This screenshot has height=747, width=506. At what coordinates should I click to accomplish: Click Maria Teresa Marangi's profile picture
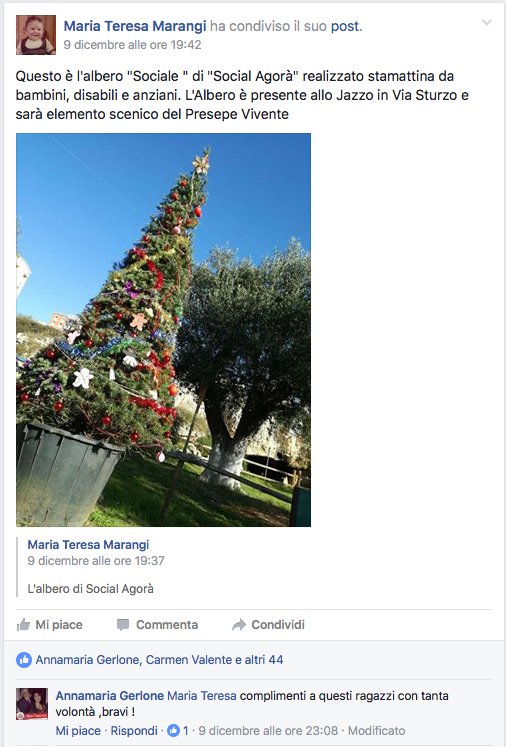tap(36, 35)
